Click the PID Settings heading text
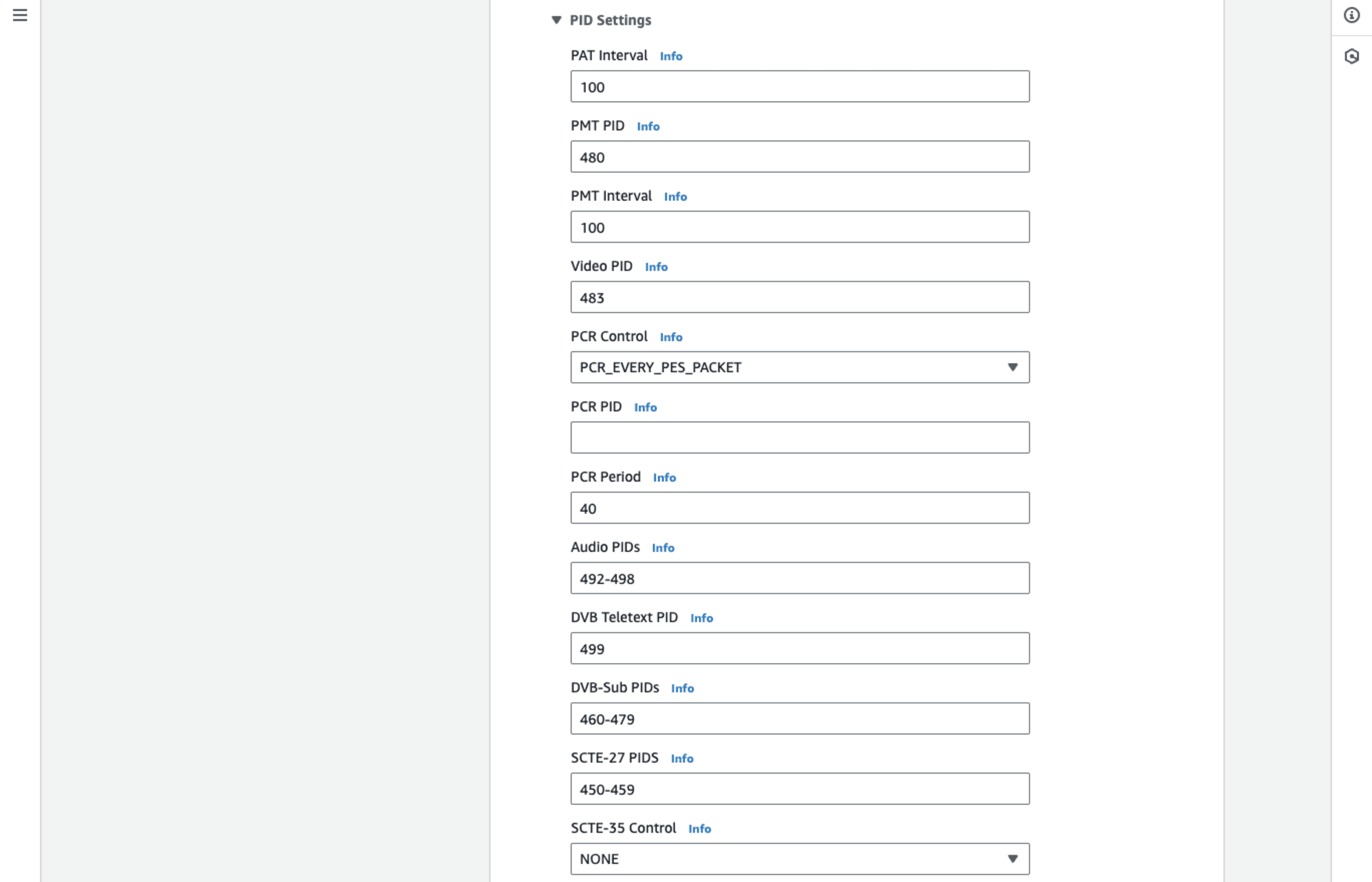This screenshot has height=882, width=1372. pyautogui.click(x=611, y=21)
